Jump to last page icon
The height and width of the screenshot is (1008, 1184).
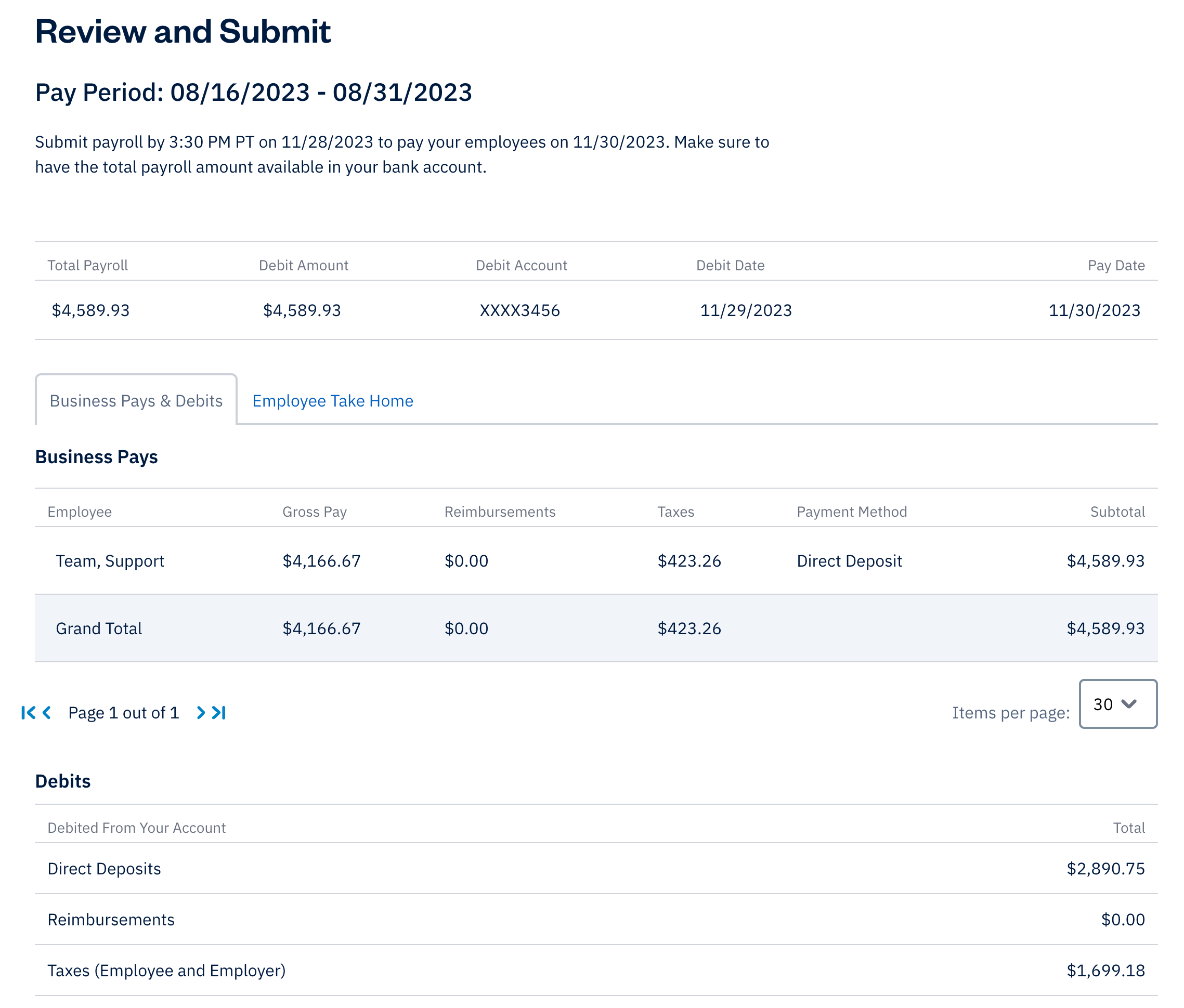pos(219,713)
